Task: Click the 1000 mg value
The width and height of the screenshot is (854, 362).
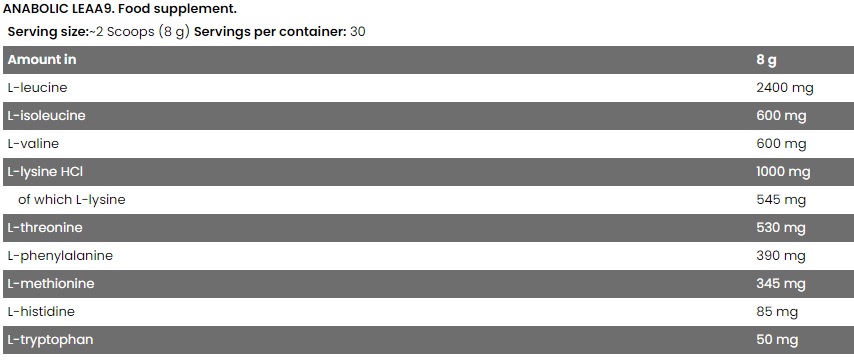Action: click(x=783, y=173)
